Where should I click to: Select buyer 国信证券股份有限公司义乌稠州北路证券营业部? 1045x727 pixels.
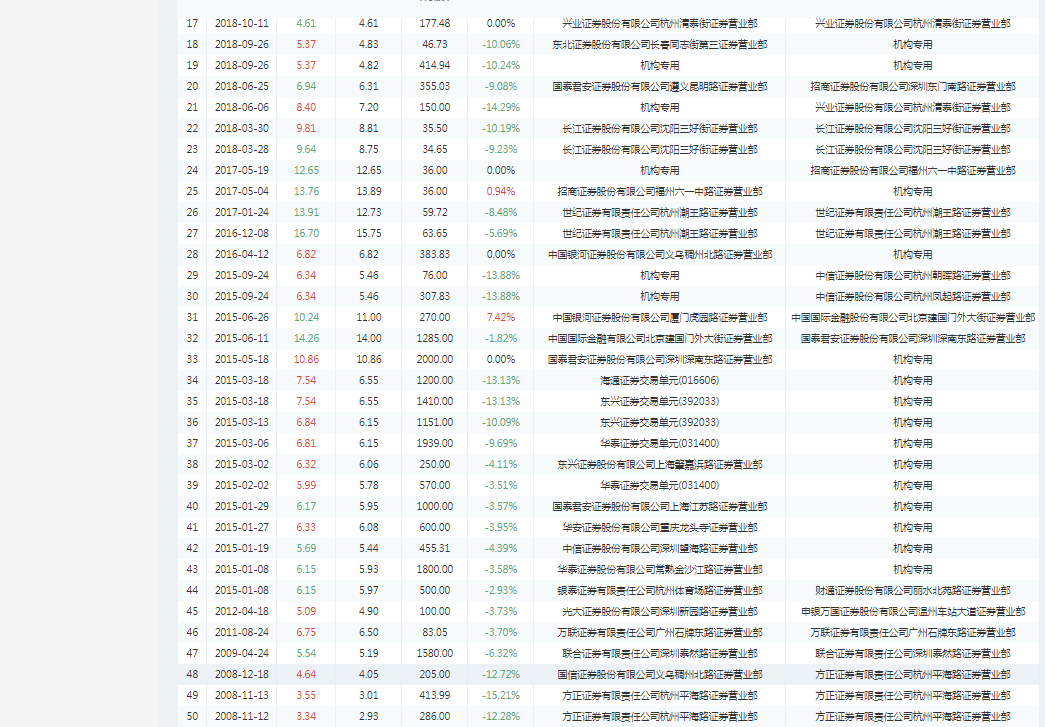point(659,674)
